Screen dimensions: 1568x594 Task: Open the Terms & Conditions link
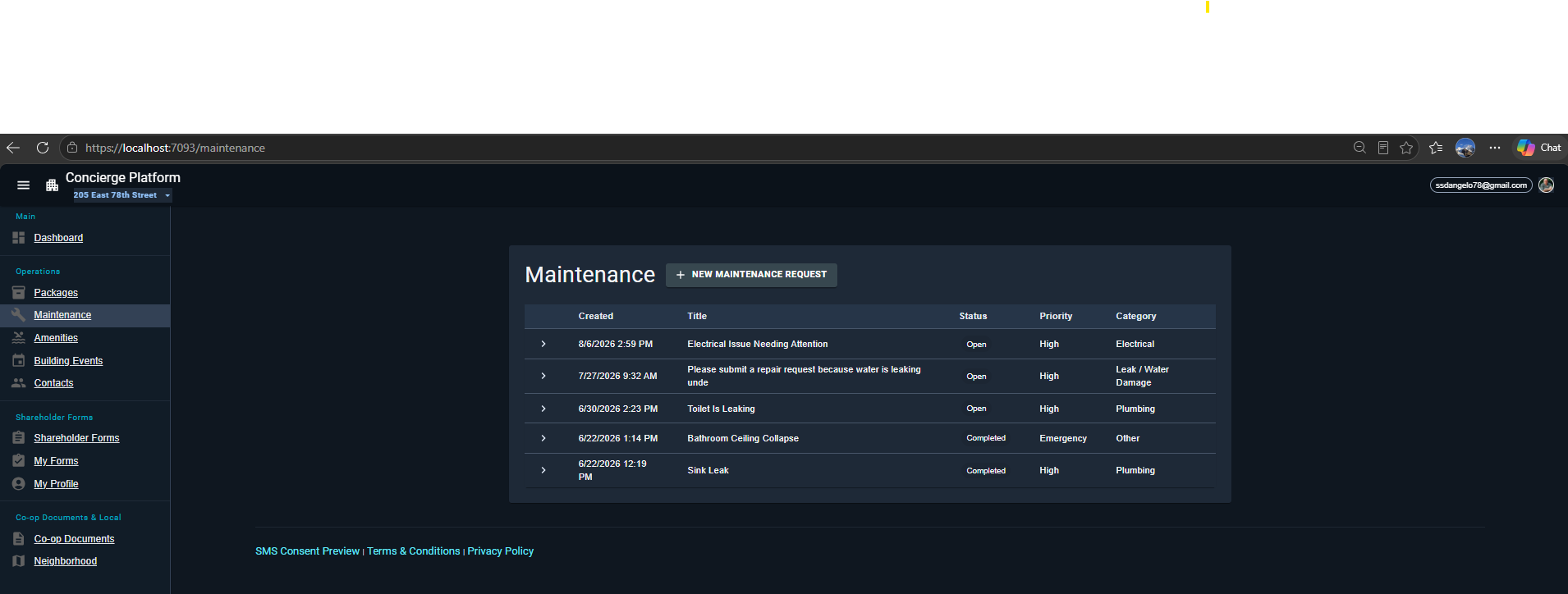pos(413,551)
